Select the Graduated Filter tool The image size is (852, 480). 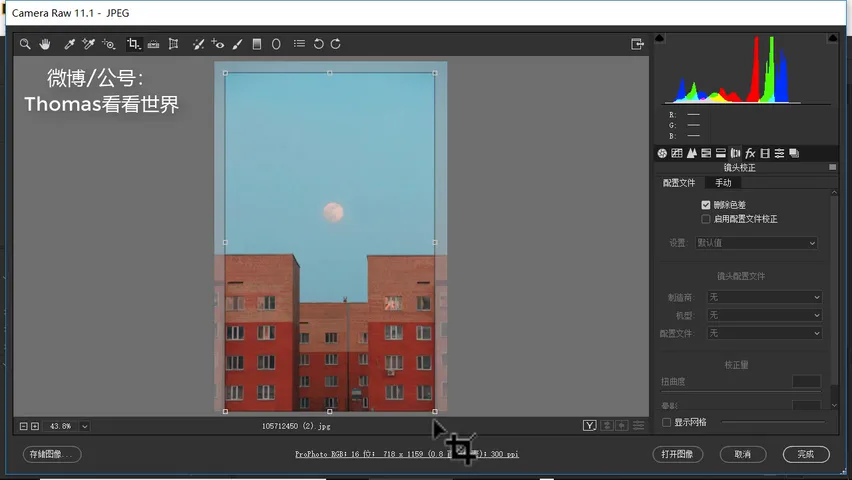[257, 44]
